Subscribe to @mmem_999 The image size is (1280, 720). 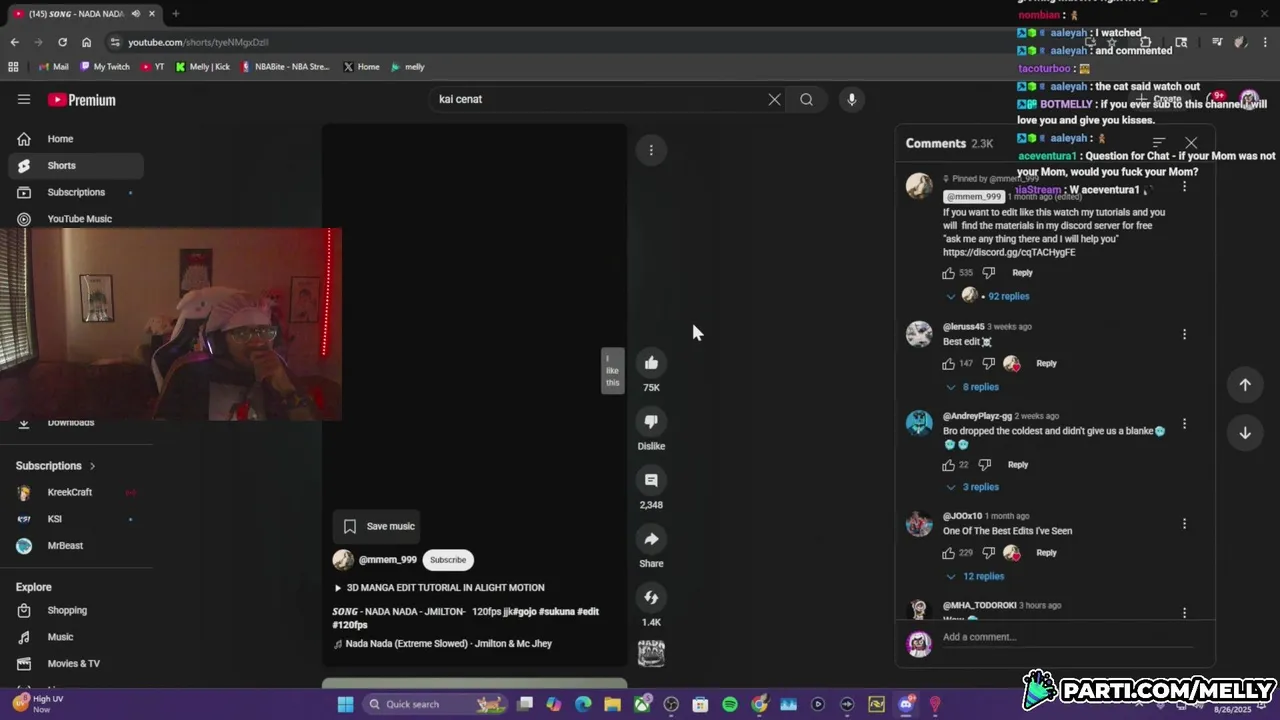coord(448,560)
